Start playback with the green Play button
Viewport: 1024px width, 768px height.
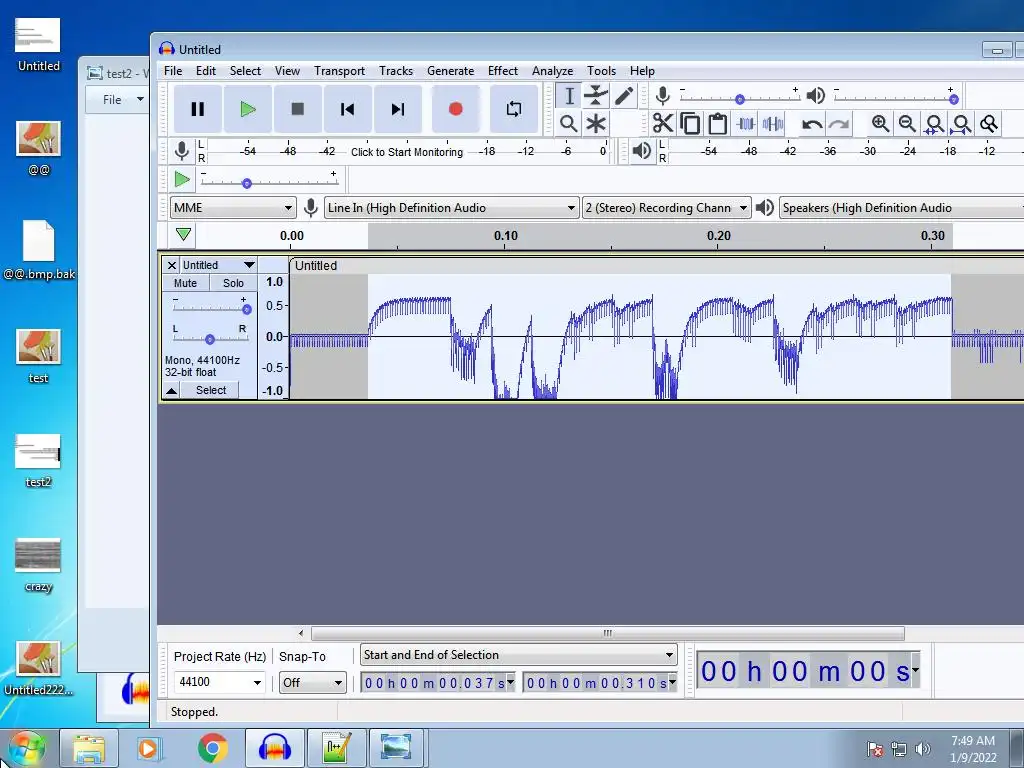tap(248, 109)
